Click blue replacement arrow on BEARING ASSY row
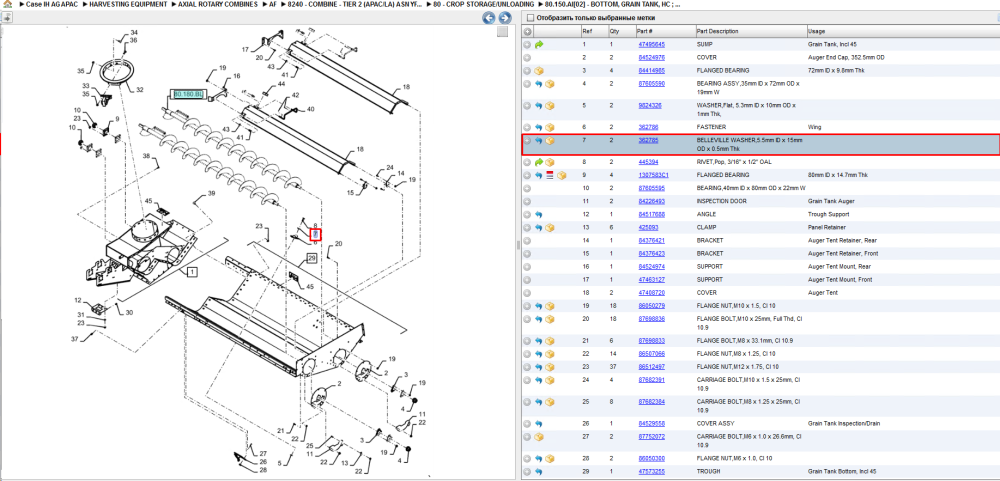Screen dimensions: 1000x481 pos(538,84)
